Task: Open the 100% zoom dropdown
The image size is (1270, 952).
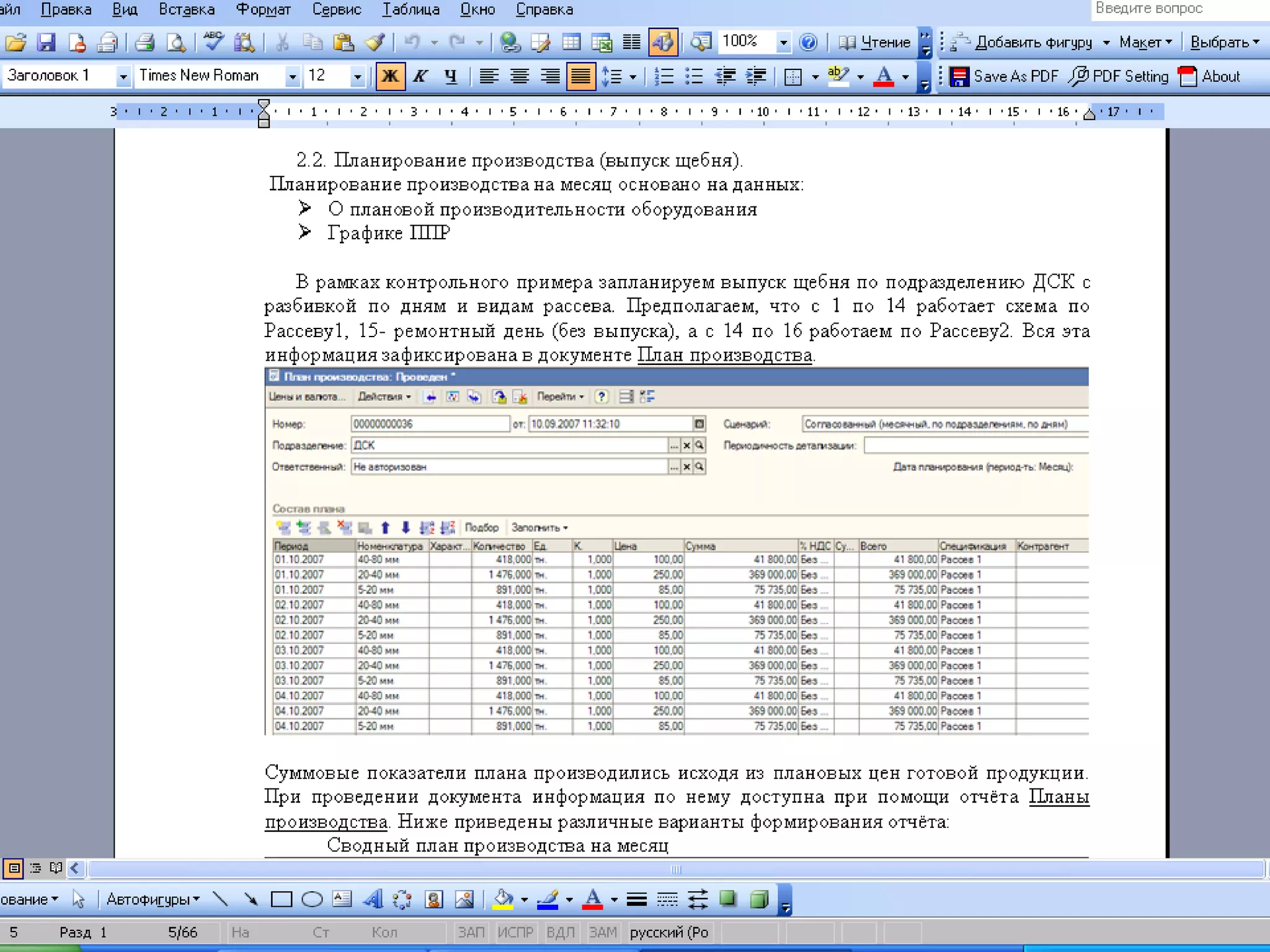Action: pos(783,42)
